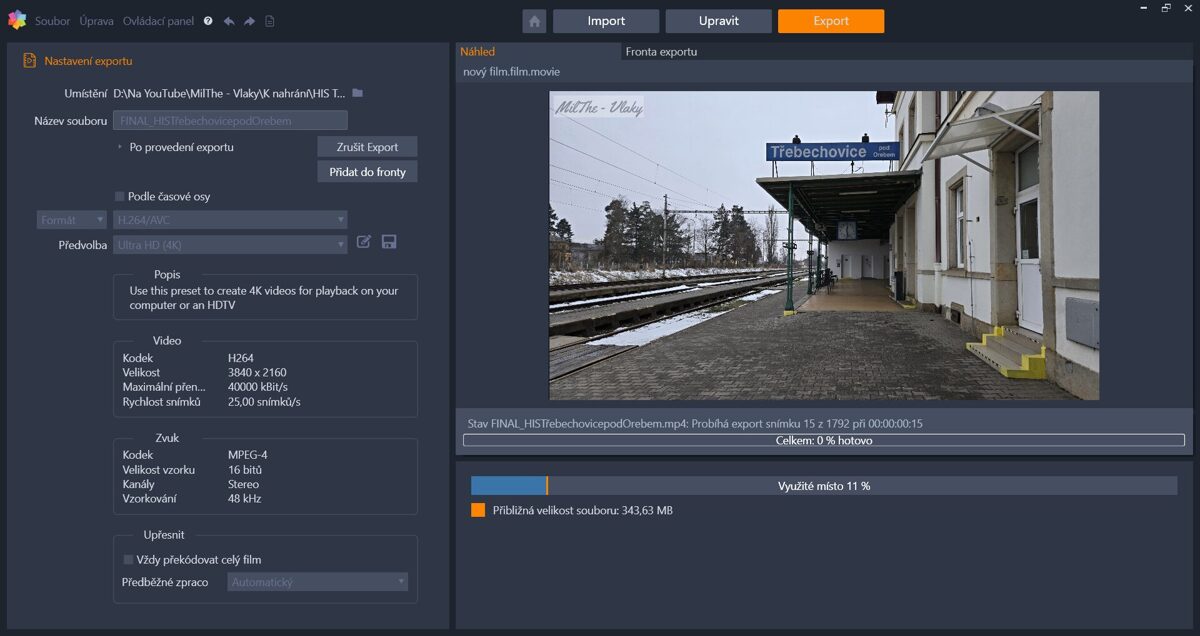Image resolution: width=1200 pixels, height=636 pixels.
Task: Click the Zrušit Export button
Action: [367, 147]
